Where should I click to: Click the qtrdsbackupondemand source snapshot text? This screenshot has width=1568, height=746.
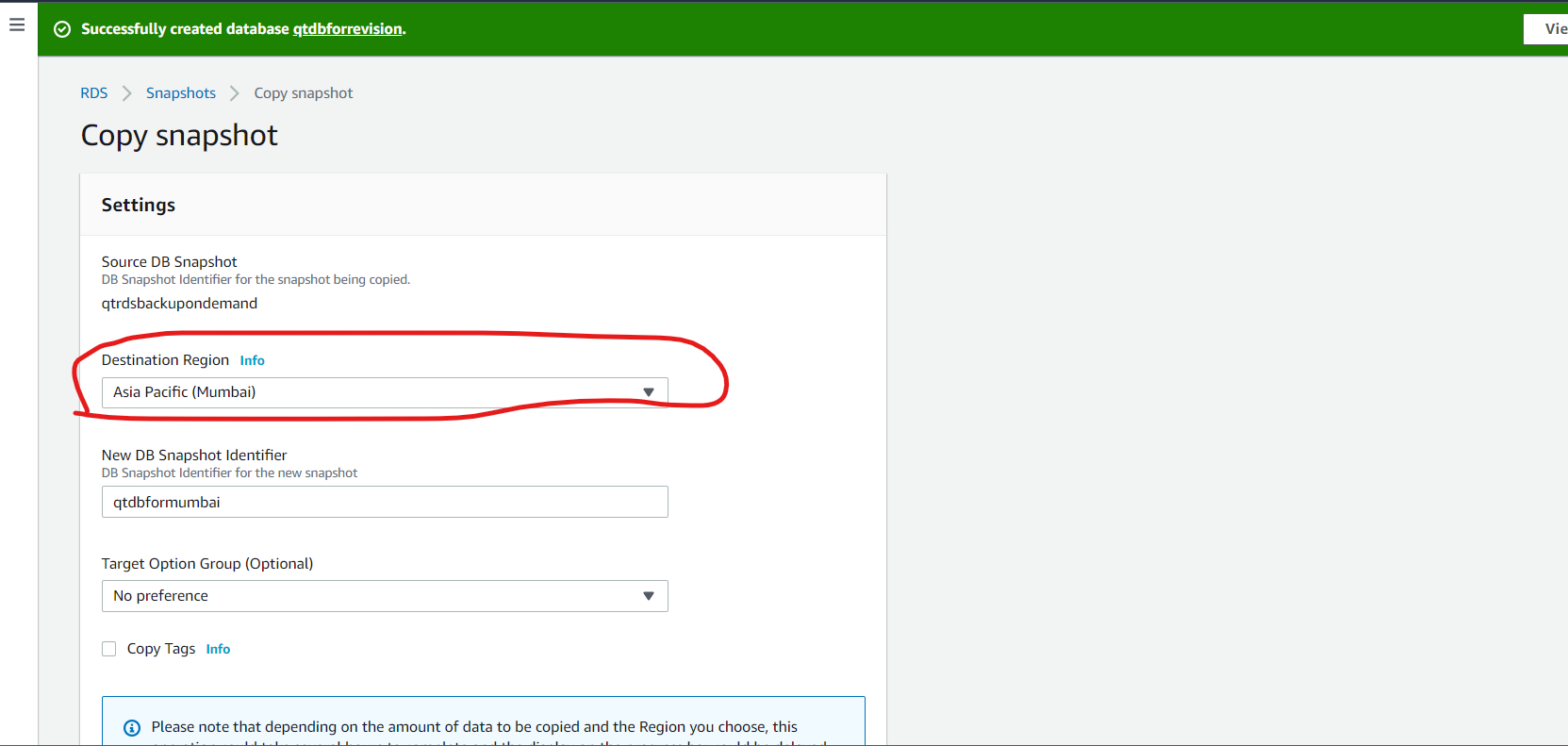[x=179, y=304]
